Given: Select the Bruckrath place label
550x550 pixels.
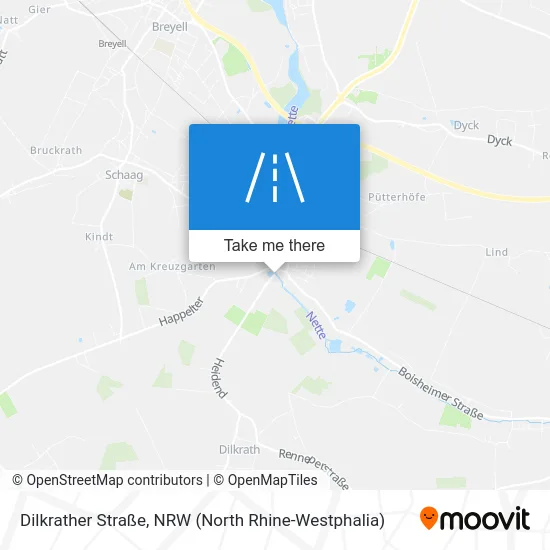Looking at the screenshot, I should pyautogui.click(x=56, y=150).
